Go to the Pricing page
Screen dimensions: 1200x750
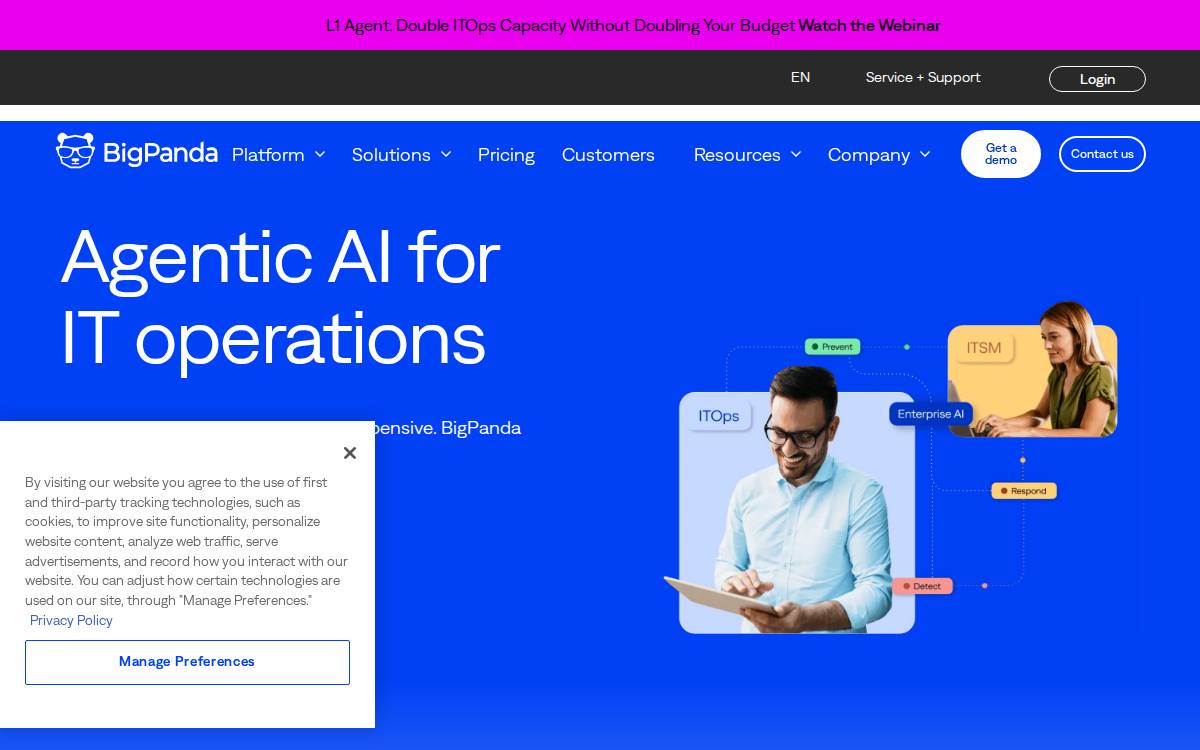(x=506, y=155)
